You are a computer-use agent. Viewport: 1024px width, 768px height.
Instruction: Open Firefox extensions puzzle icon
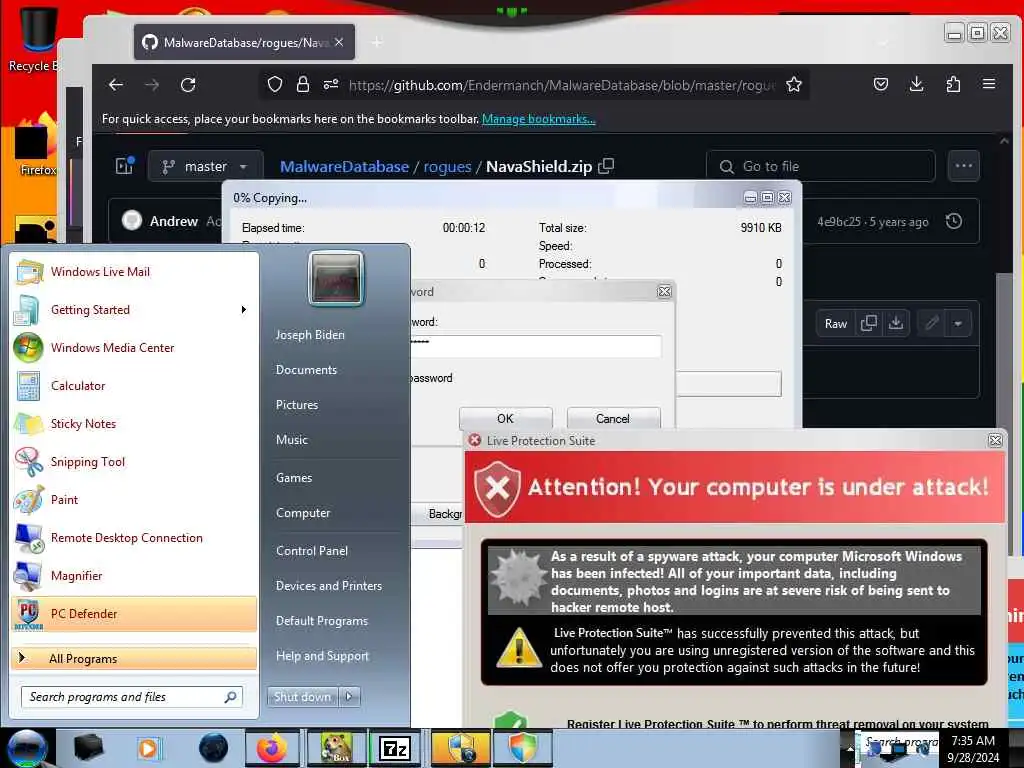[x=953, y=84]
